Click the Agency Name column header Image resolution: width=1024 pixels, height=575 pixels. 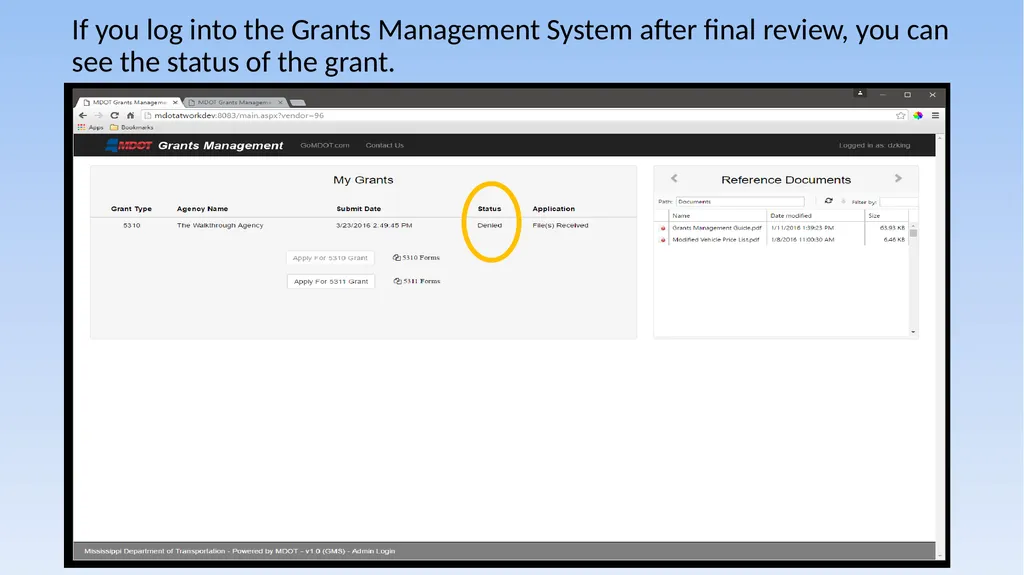(202, 209)
